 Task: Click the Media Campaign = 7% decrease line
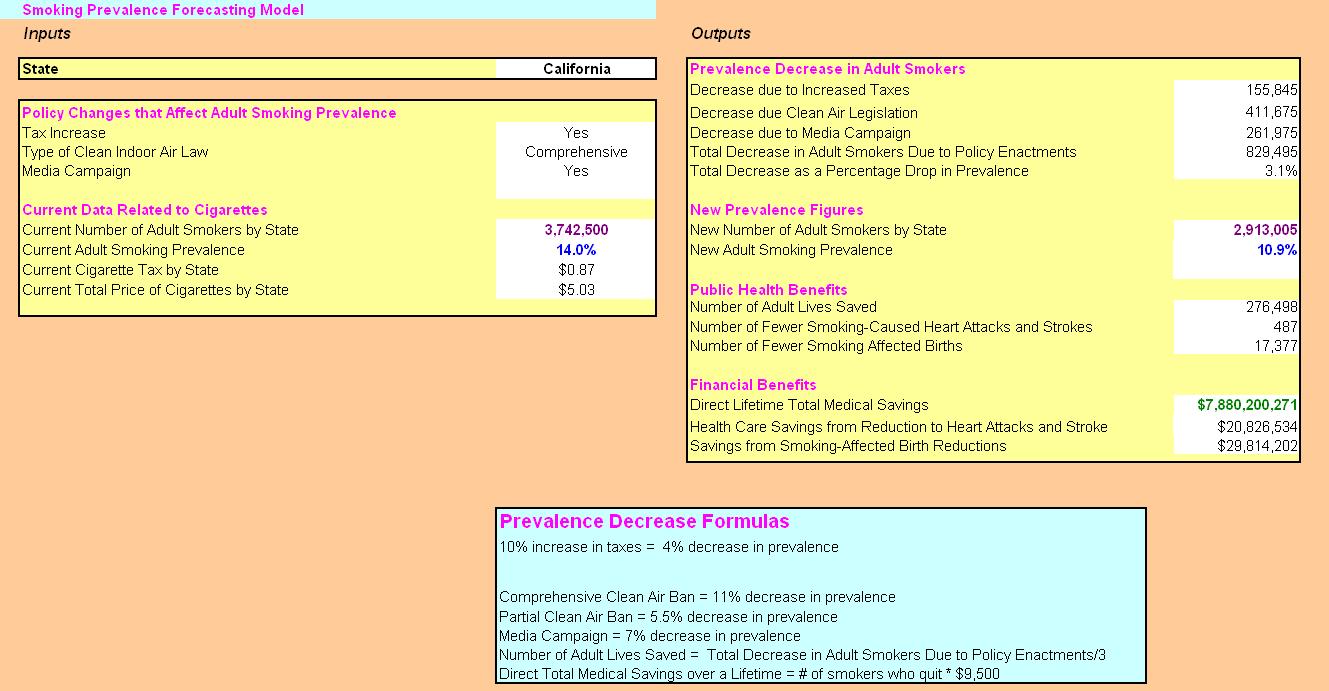650,636
